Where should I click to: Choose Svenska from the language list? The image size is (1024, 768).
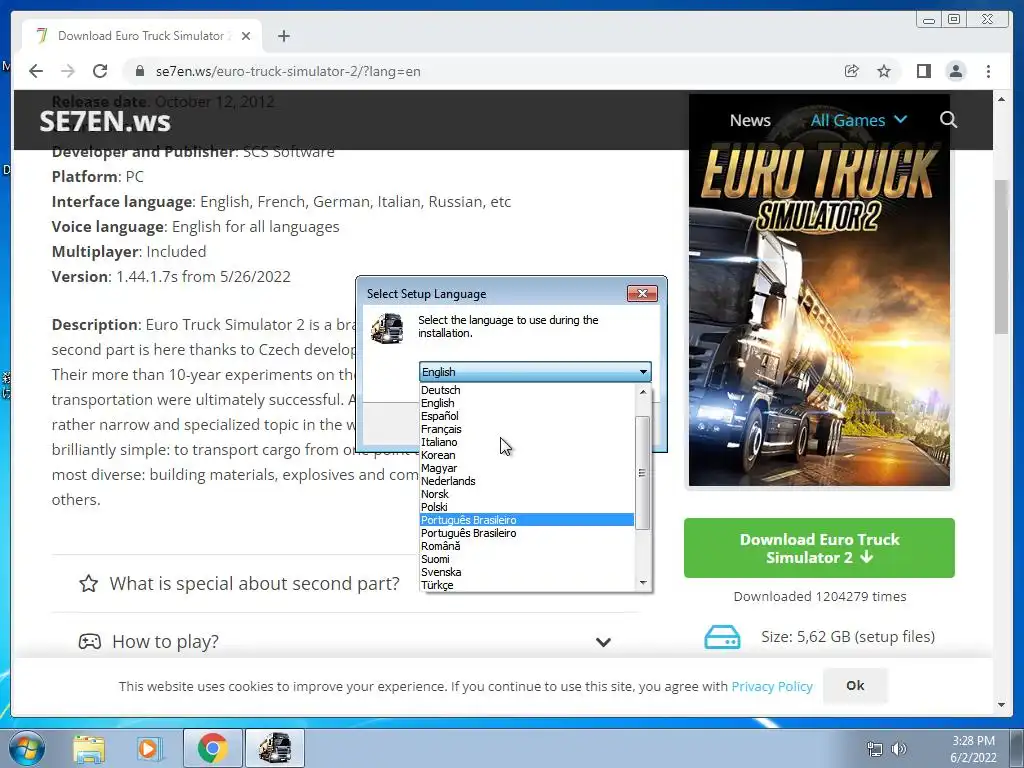pos(526,572)
